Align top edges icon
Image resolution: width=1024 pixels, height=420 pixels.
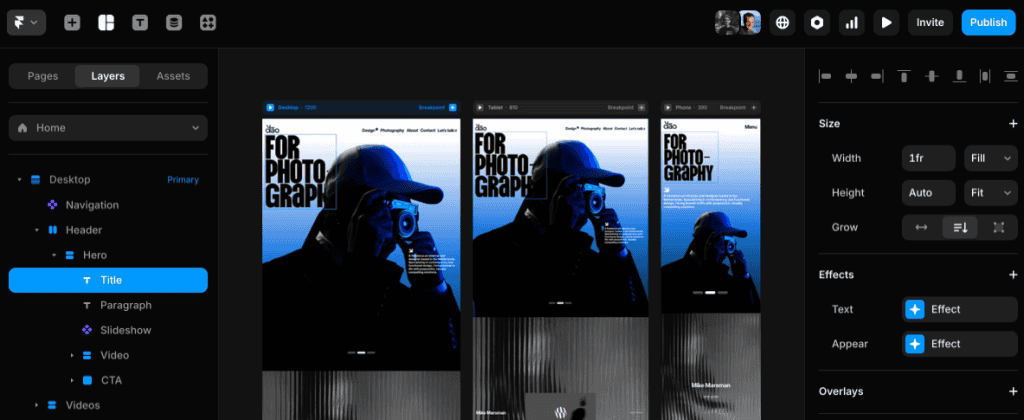click(x=904, y=76)
